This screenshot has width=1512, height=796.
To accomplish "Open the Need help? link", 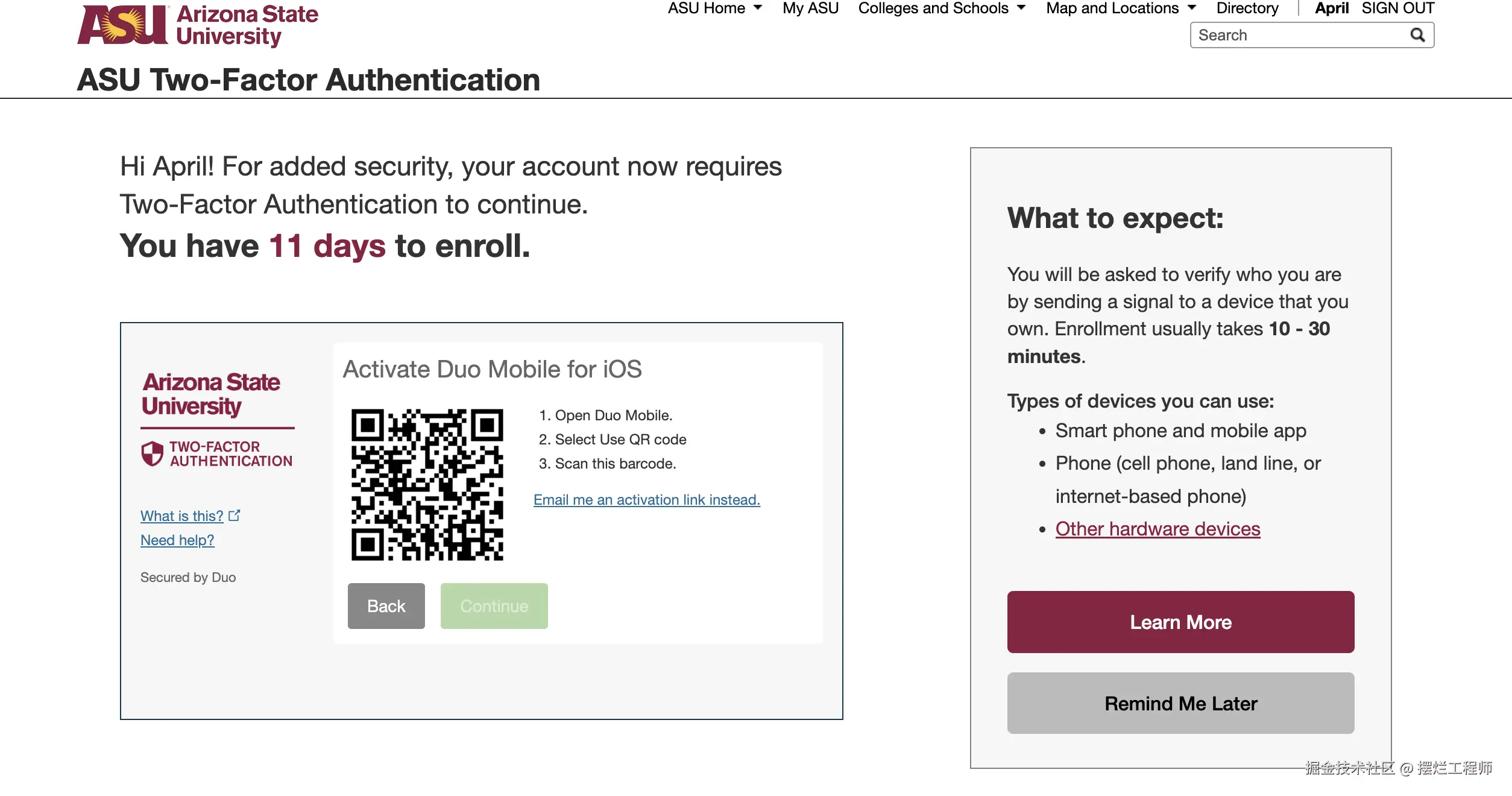I will click(177, 540).
